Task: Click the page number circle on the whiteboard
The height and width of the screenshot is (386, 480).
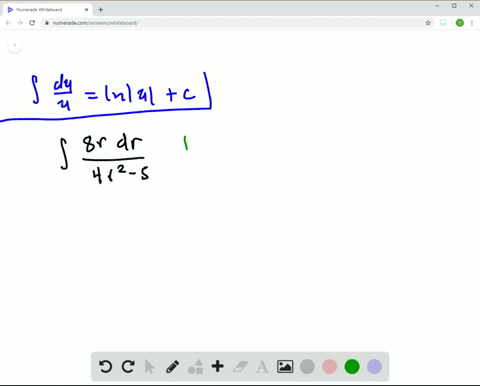Action: point(15,45)
